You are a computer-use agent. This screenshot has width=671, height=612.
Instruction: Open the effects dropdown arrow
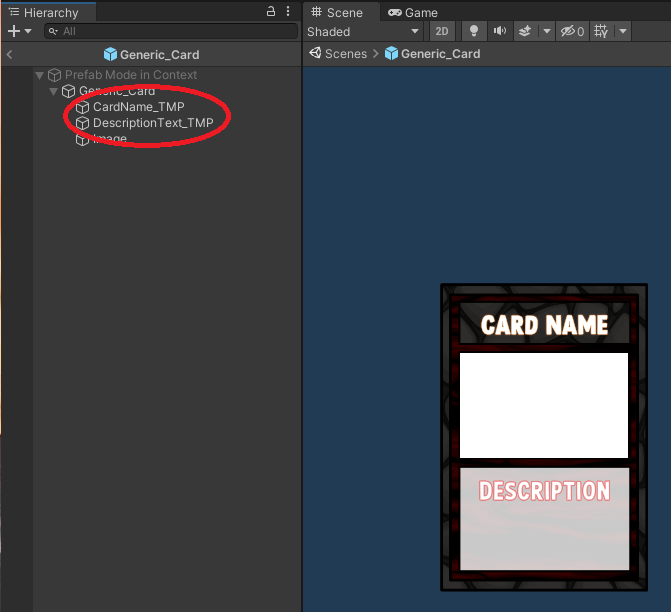coord(546,31)
